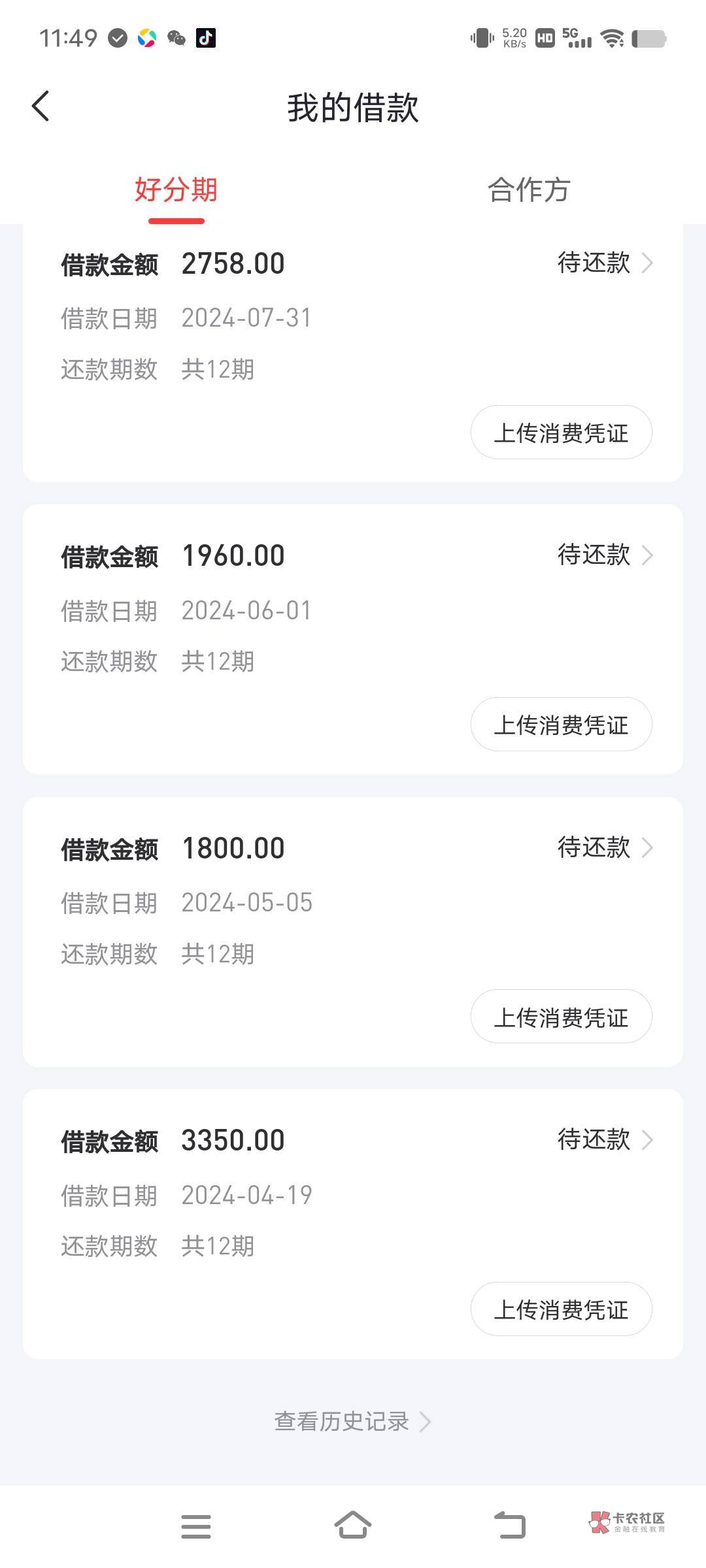Select the 好分期 tab
The image size is (706, 1568).
176,190
